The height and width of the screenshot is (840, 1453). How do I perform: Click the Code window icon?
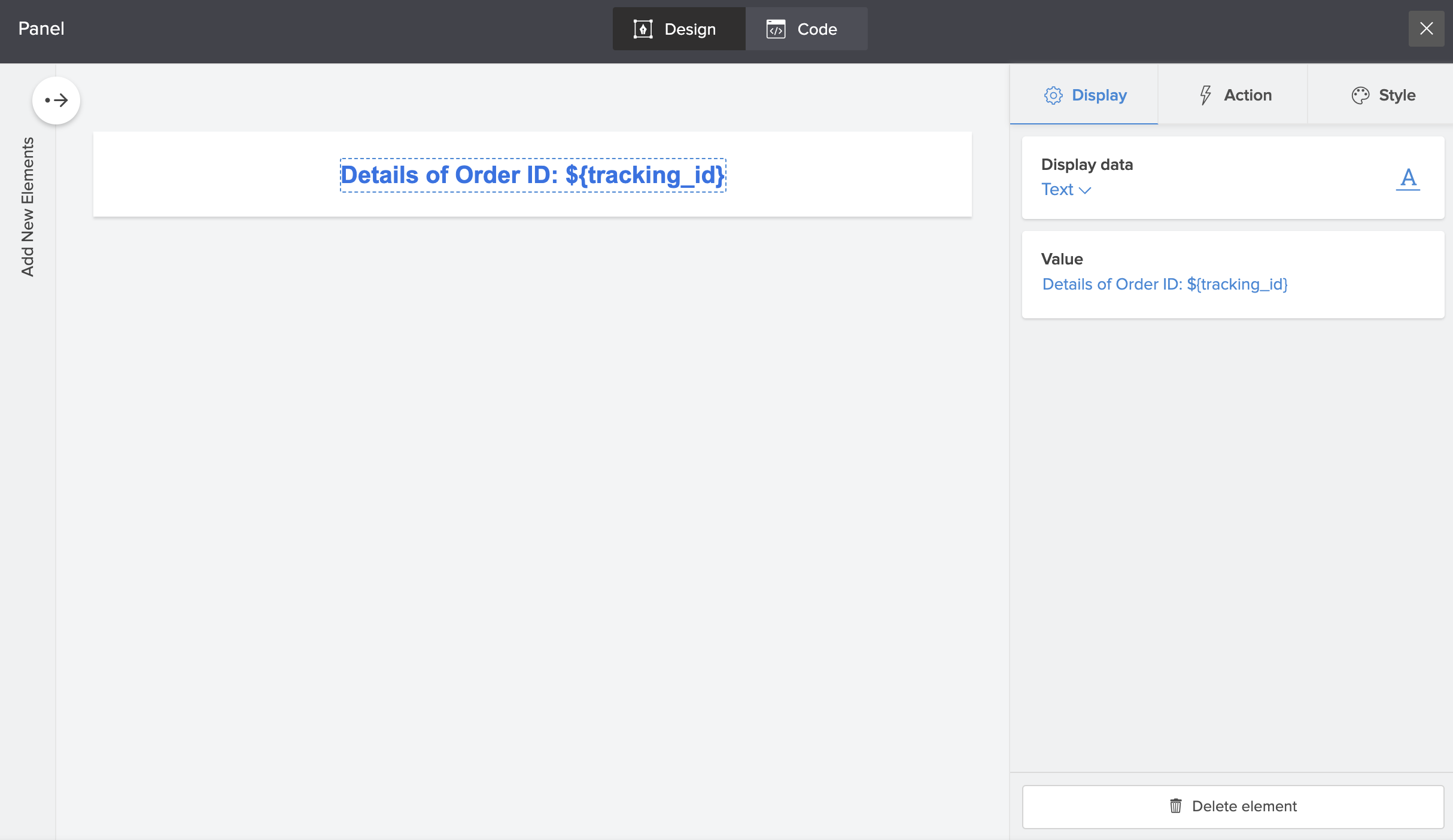(776, 29)
